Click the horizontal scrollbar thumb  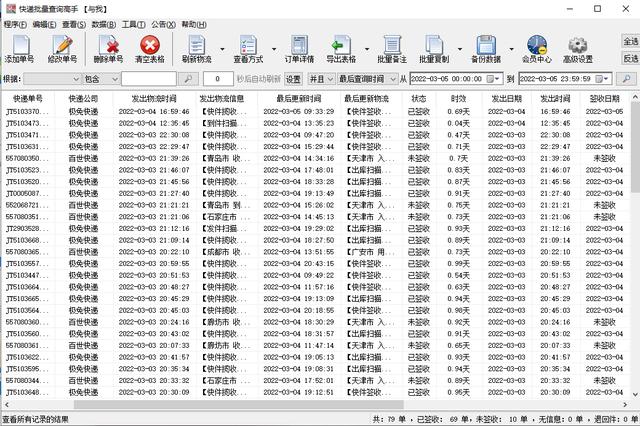(x=238, y=404)
